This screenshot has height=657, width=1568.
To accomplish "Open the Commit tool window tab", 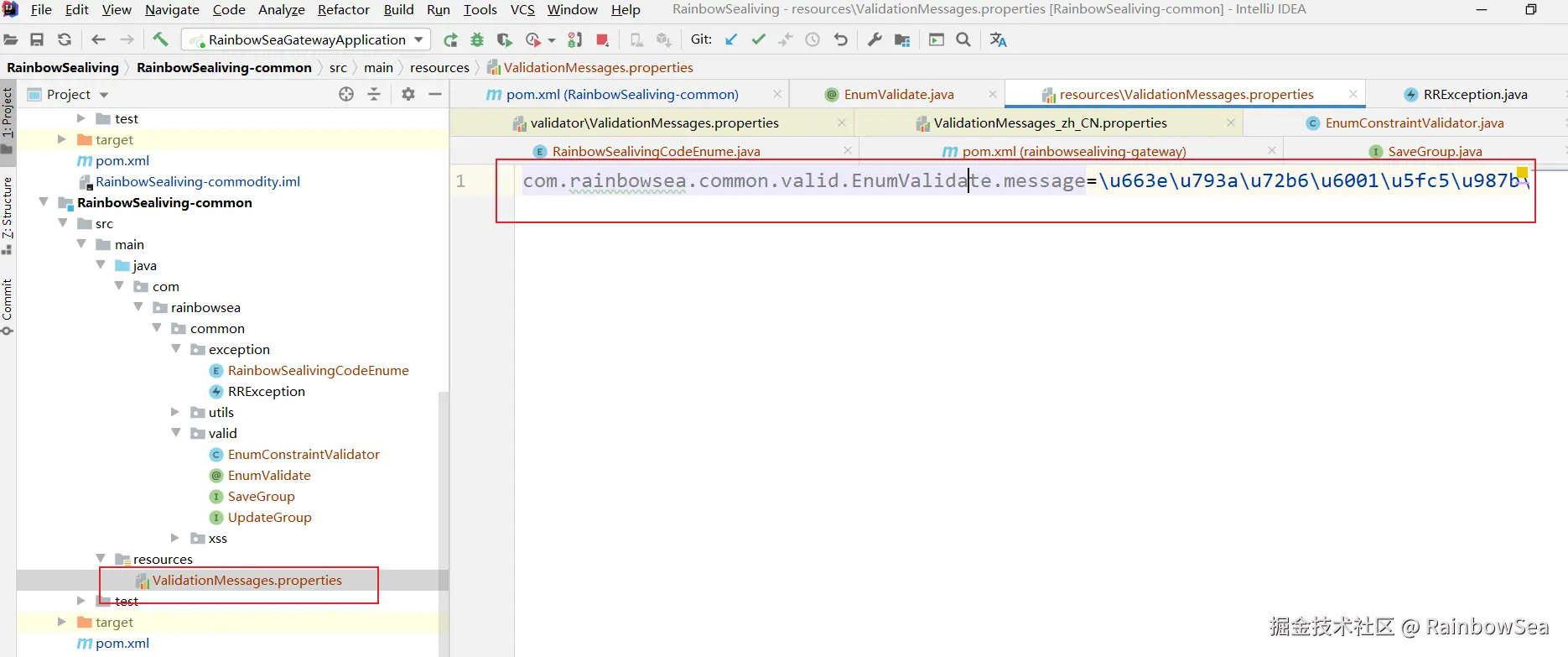I will [8, 306].
